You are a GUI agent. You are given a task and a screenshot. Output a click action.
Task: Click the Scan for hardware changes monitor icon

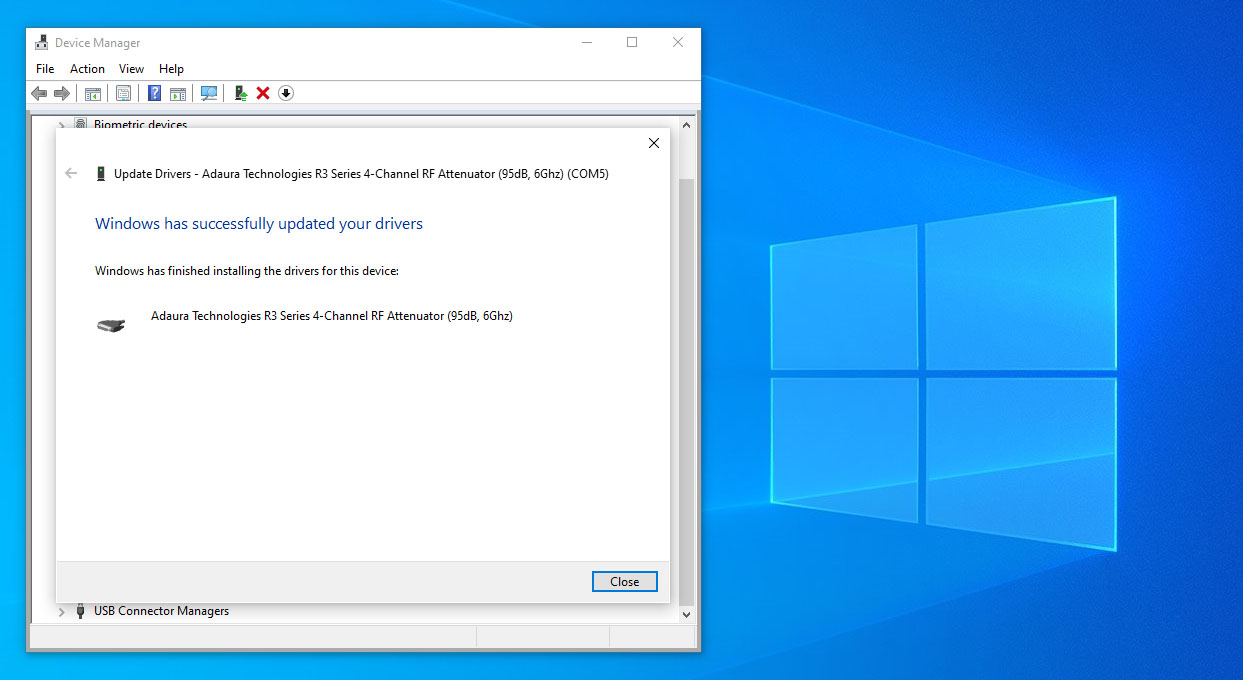[x=209, y=93]
